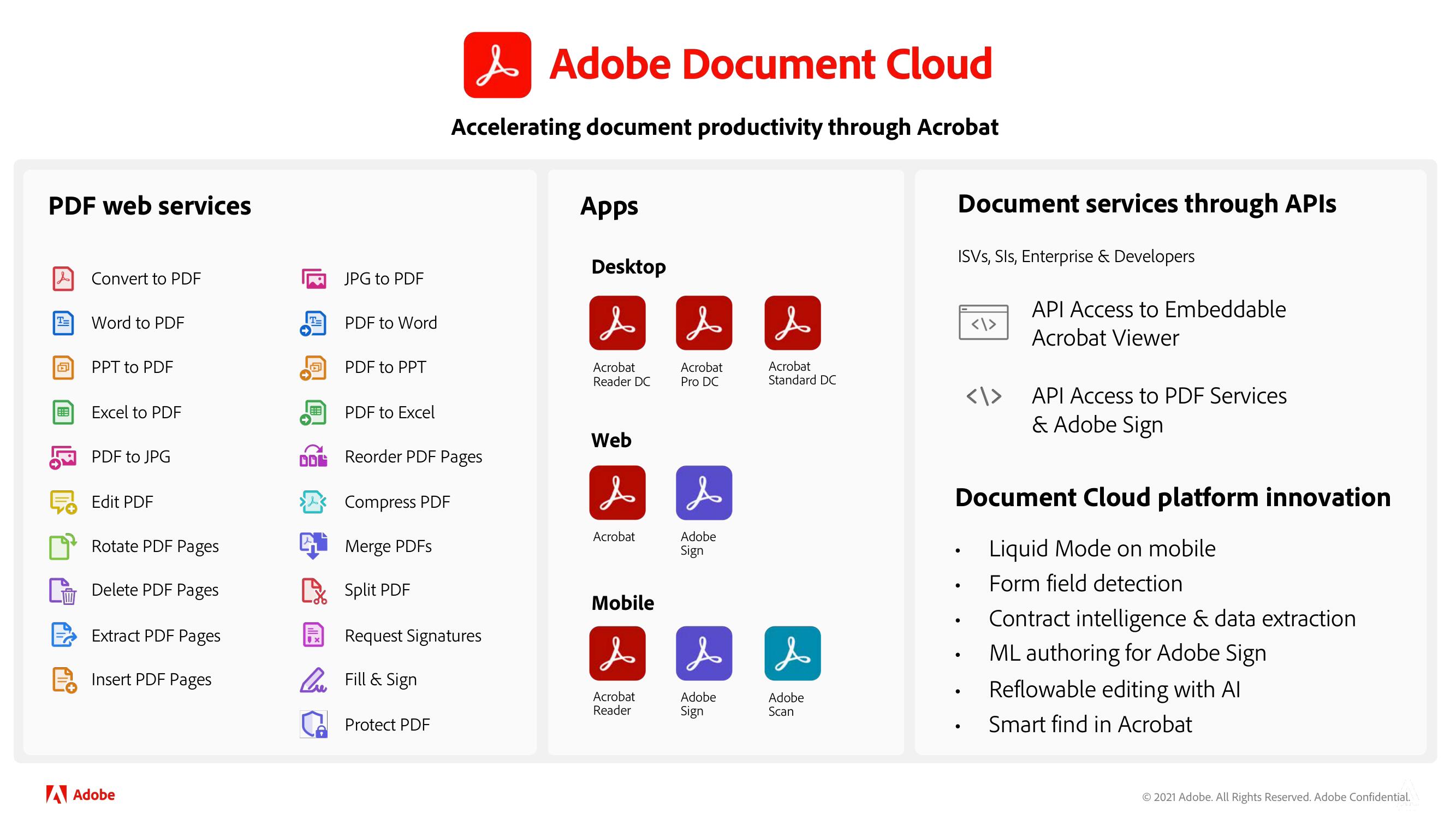Click the Adobe Document Cloud logo icon
The width and height of the screenshot is (1456, 819).
[x=497, y=65]
